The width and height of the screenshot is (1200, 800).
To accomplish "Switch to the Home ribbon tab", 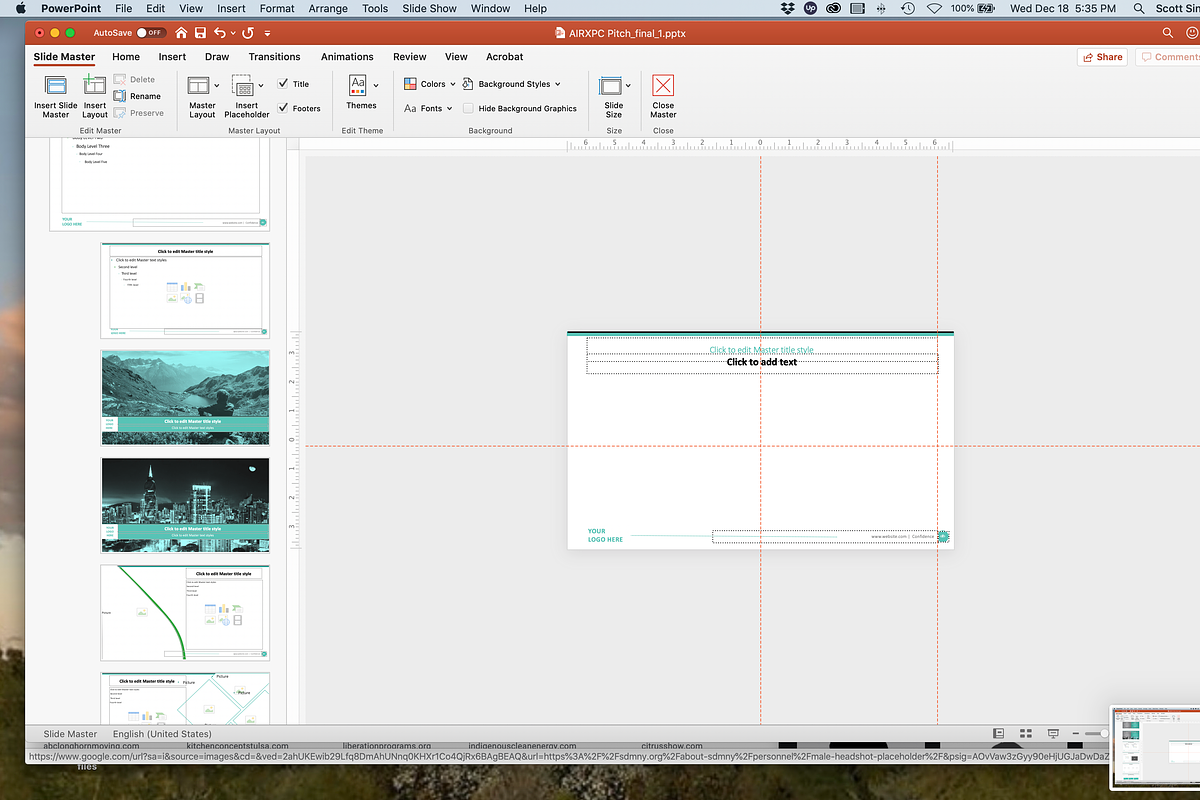I will click(126, 57).
